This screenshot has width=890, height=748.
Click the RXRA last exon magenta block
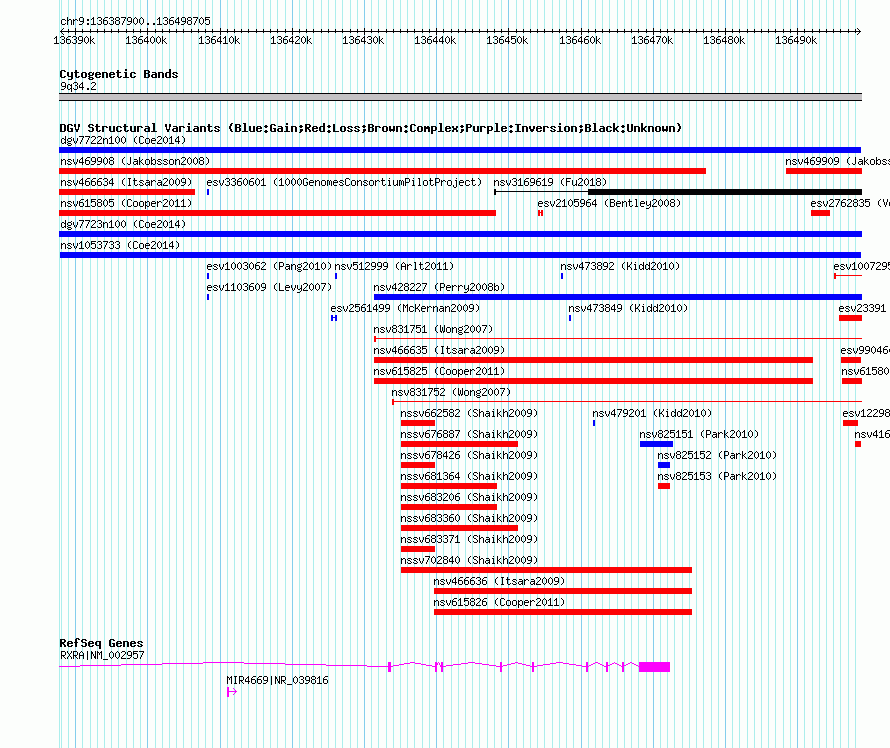pos(654,667)
